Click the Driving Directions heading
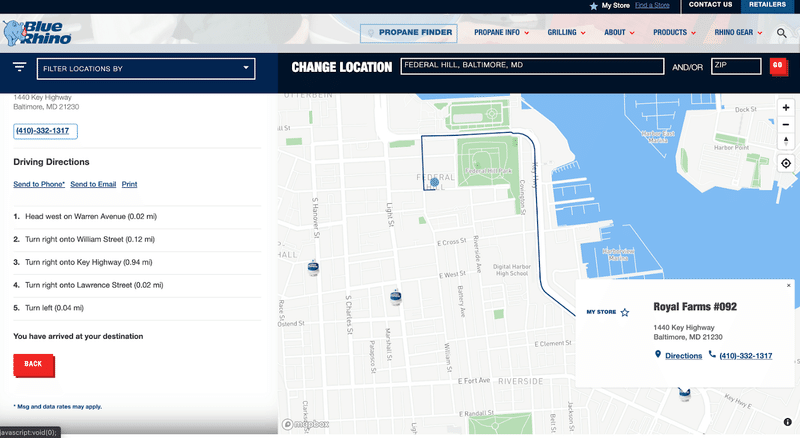This screenshot has width=800, height=438. pyautogui.click(x=51, y=162)
